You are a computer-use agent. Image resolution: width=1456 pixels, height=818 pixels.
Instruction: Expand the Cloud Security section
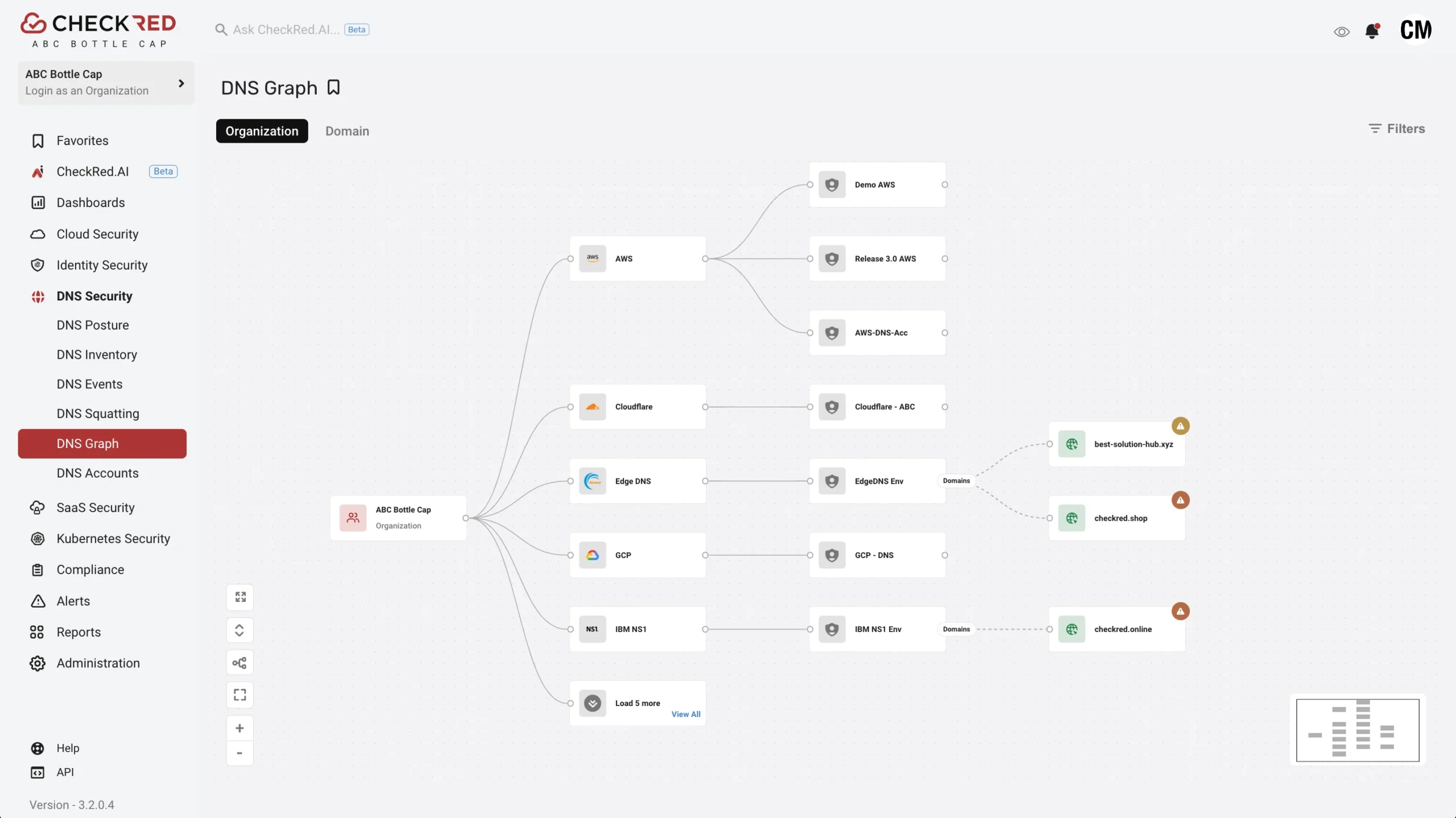tap(97, 234)
